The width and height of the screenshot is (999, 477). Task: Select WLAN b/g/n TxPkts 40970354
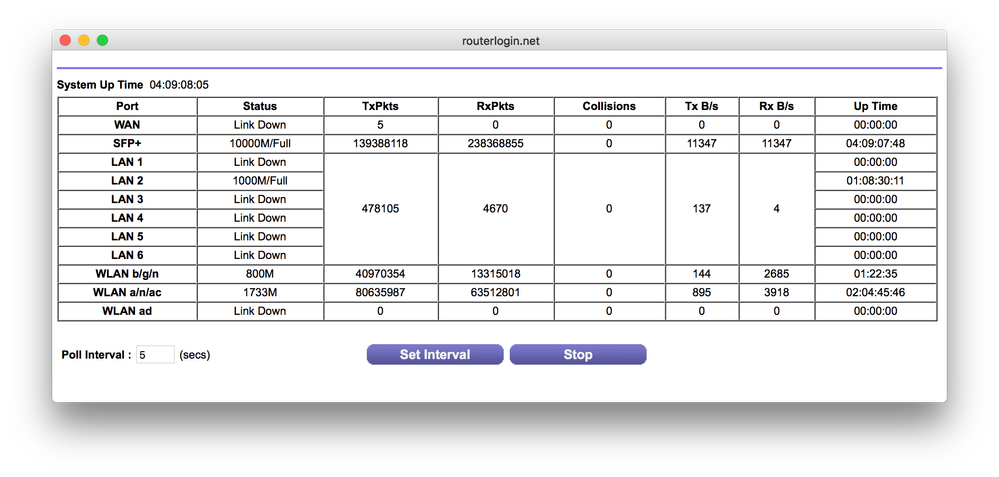(380, 274)
